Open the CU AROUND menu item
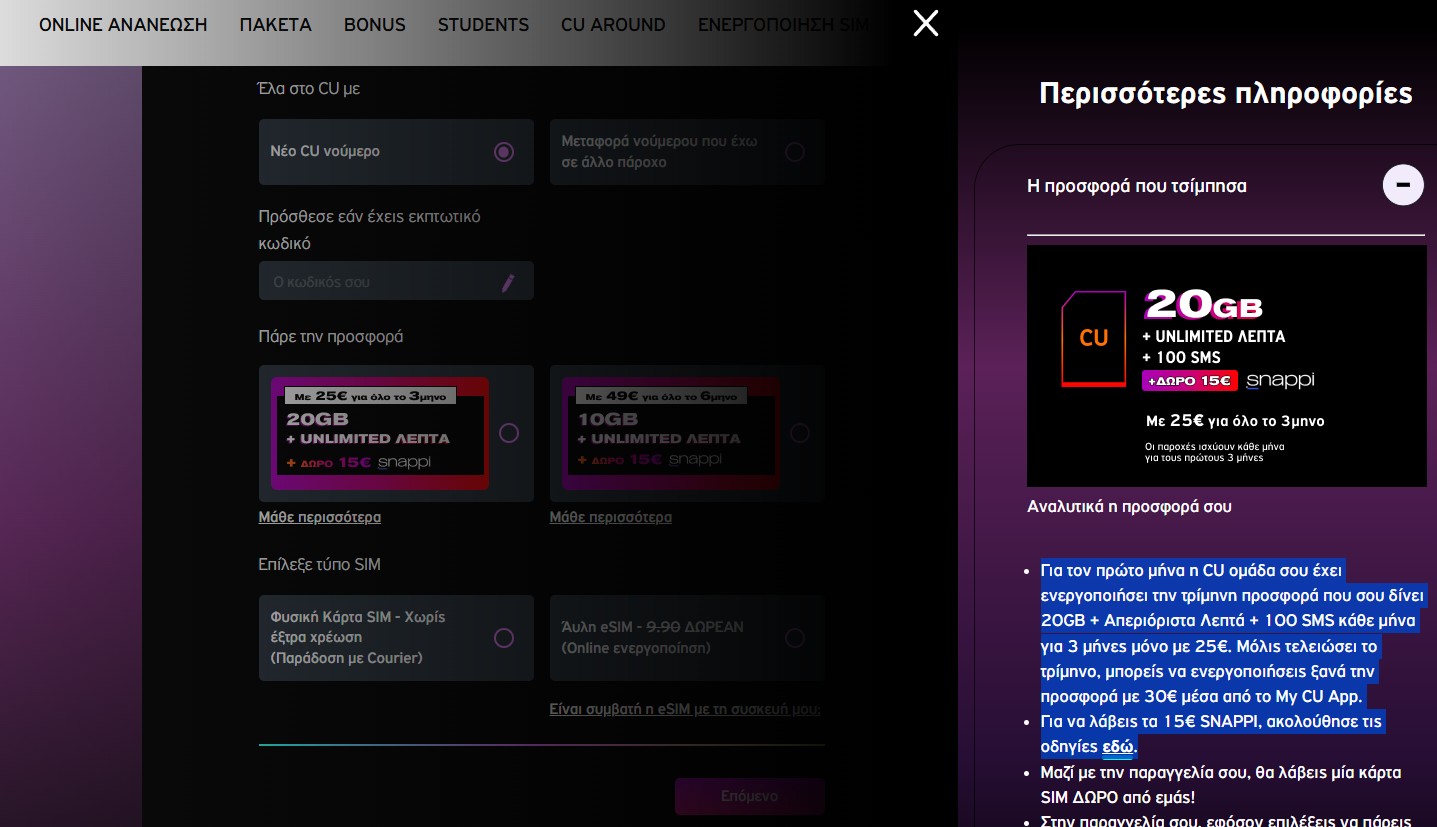The width and height of the screenshot is (1437, 827). [613, 25]
